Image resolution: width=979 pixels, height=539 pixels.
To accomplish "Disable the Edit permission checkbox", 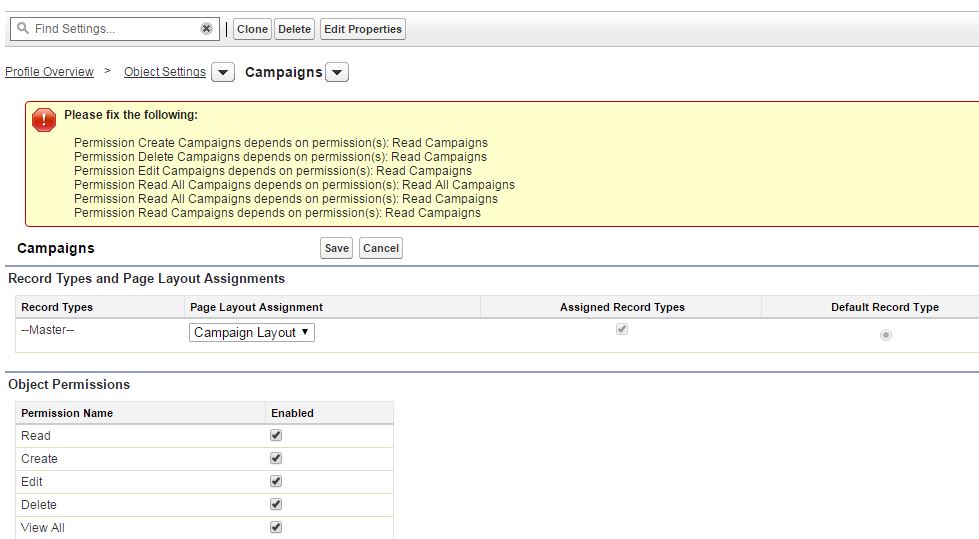I will 276,481.
